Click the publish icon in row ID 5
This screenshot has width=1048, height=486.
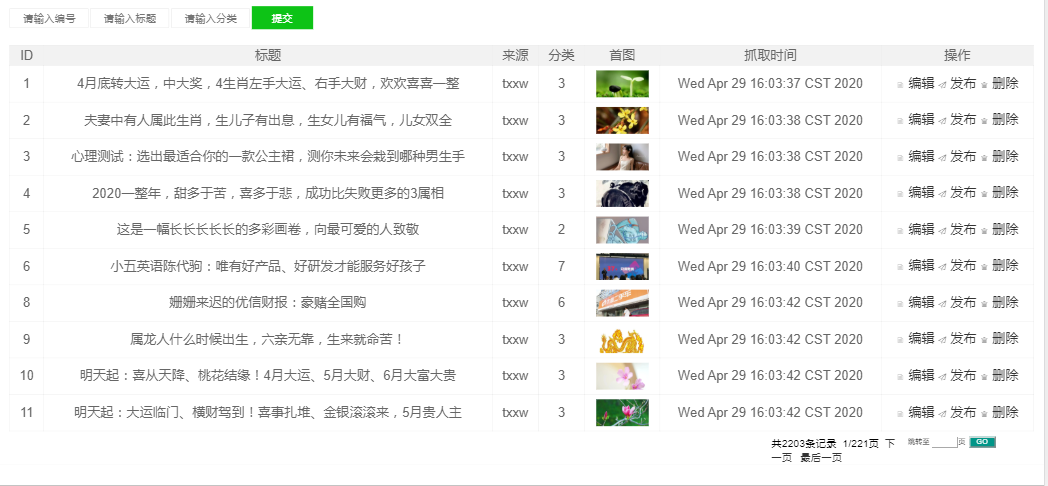click(942, 230)
